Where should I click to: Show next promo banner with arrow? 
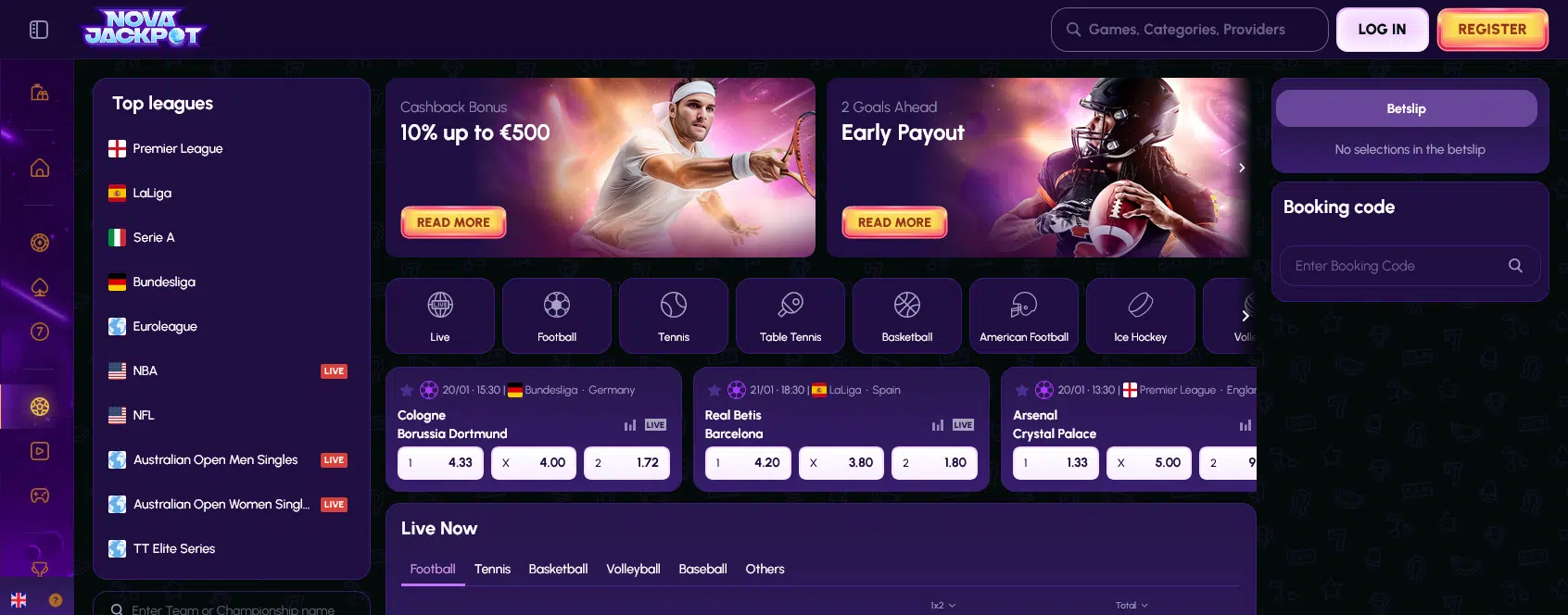(1242, 168)
